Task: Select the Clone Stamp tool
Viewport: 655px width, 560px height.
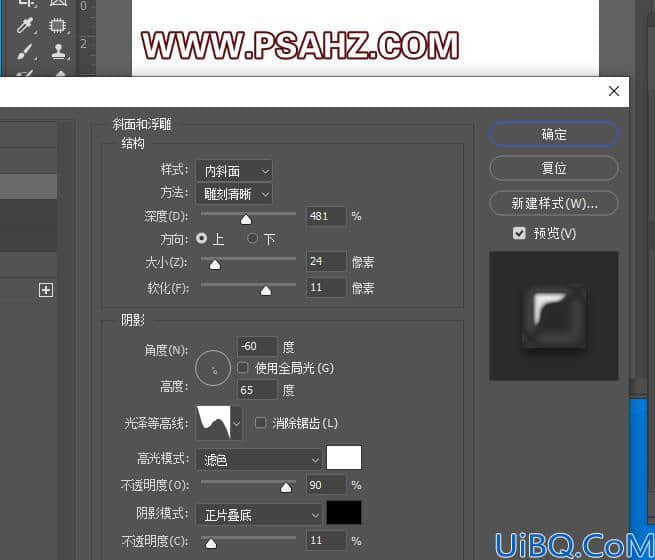Action: (58, 52)
